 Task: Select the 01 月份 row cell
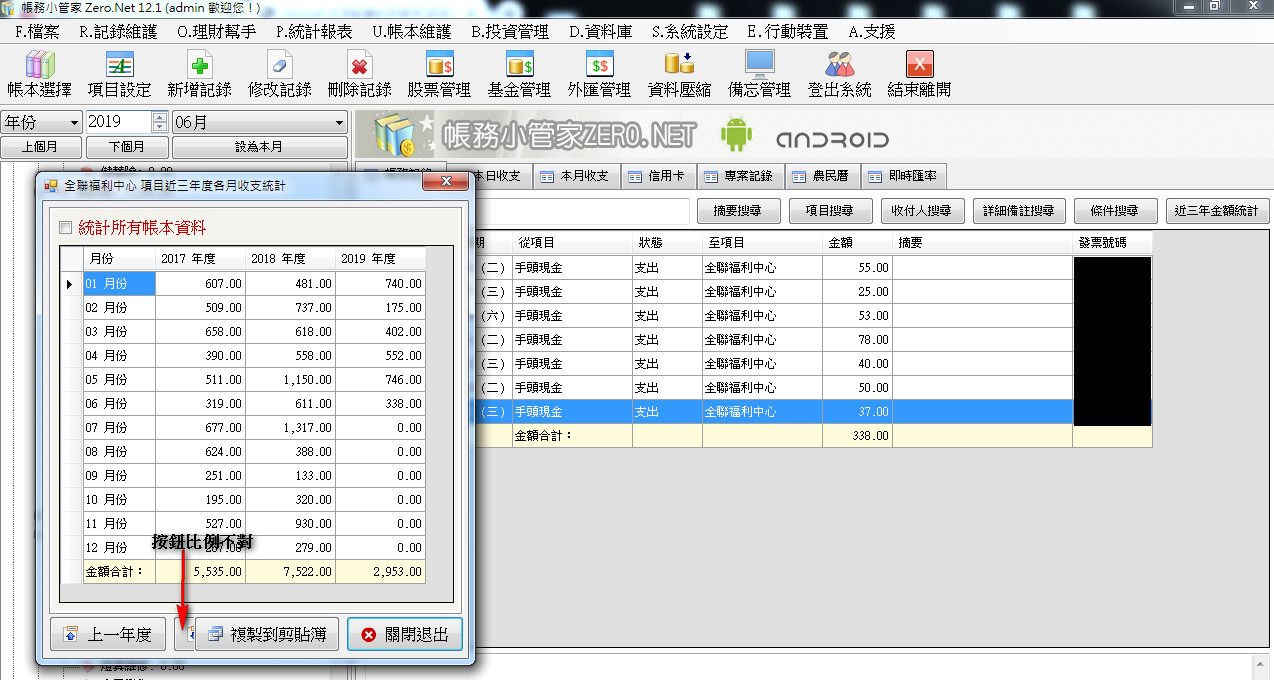[x=119, y=283]
